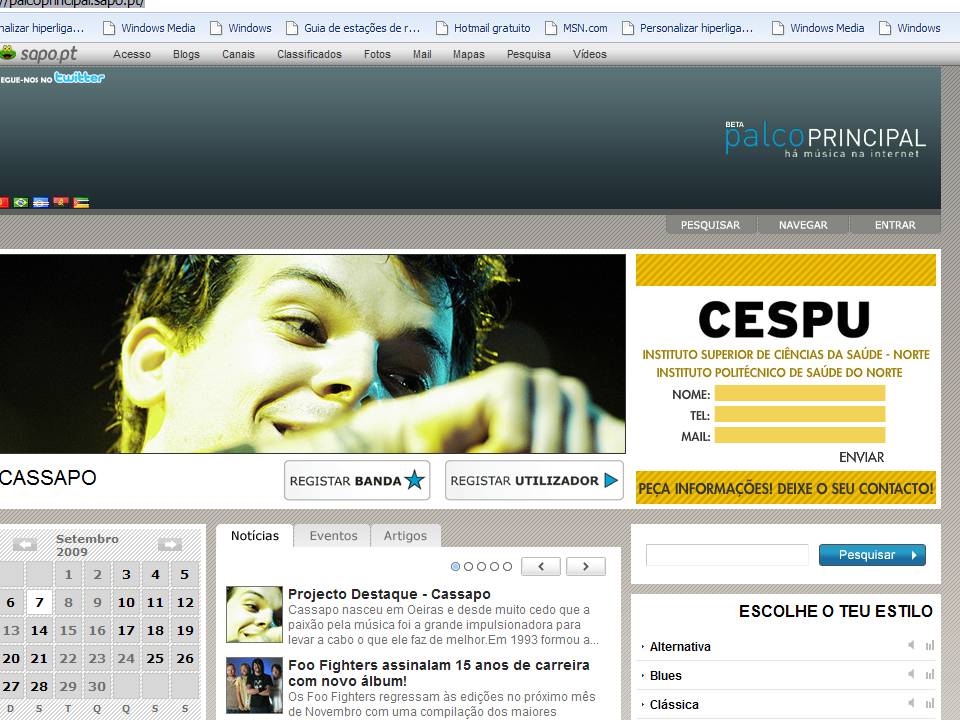
Task: Open Mail in the sapo menu
Action: [x=422, y=54]
